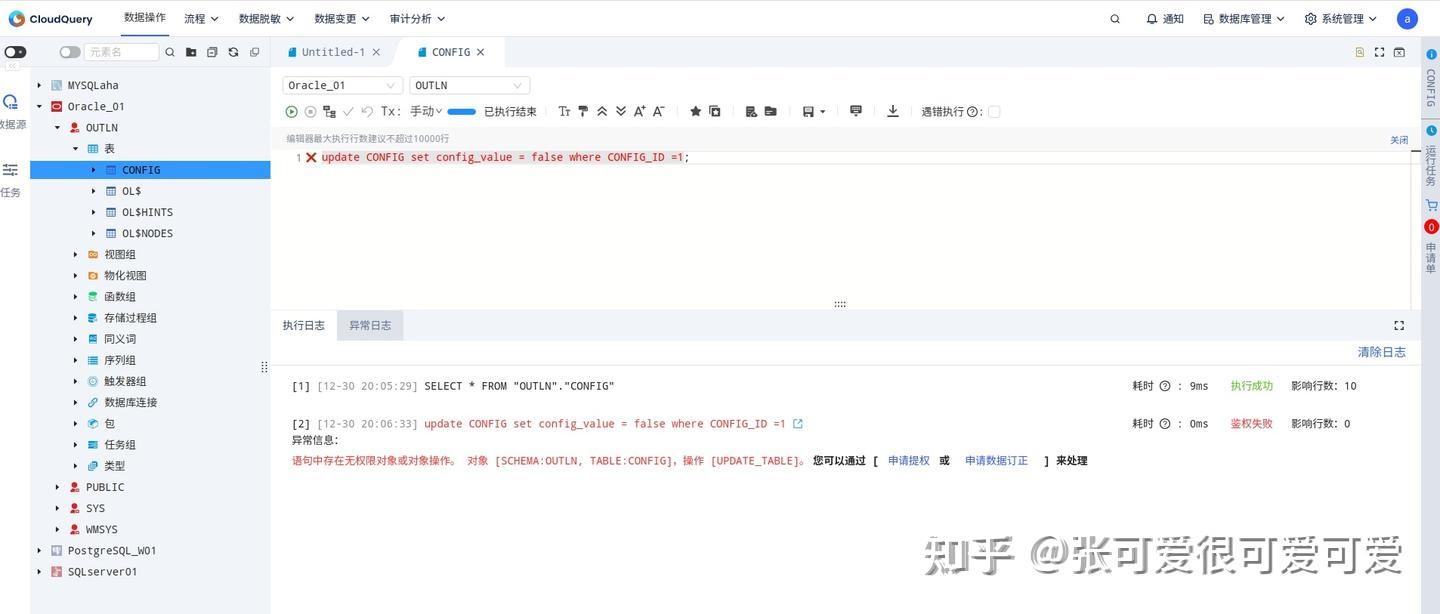1440x614 pixels.
Task: Expand the OL$HINTS table node
Action: (x=92, y=211)
